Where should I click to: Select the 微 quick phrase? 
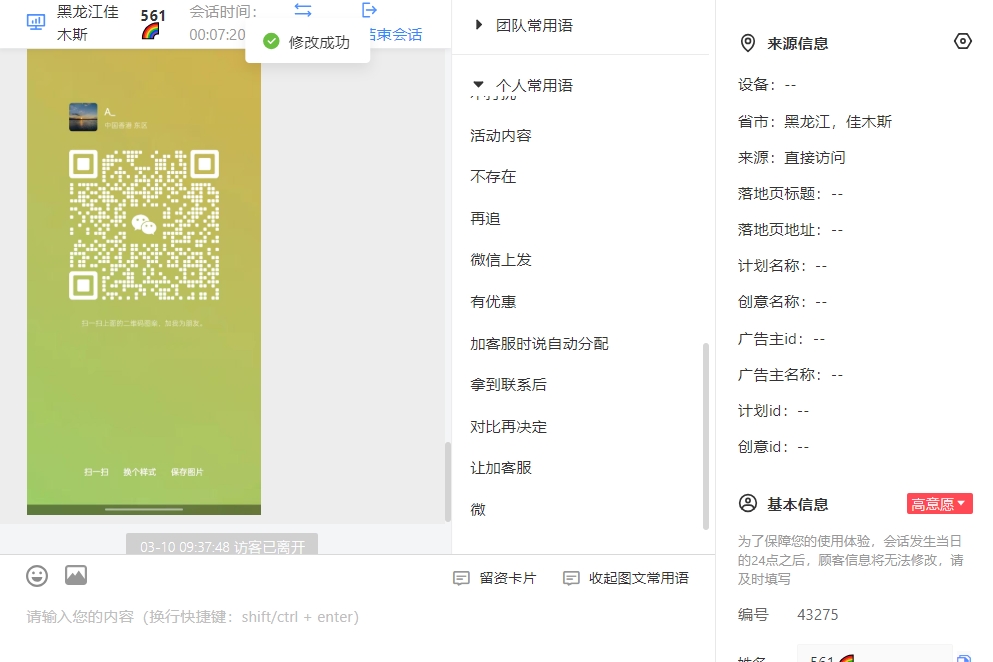tap(478, 509)
